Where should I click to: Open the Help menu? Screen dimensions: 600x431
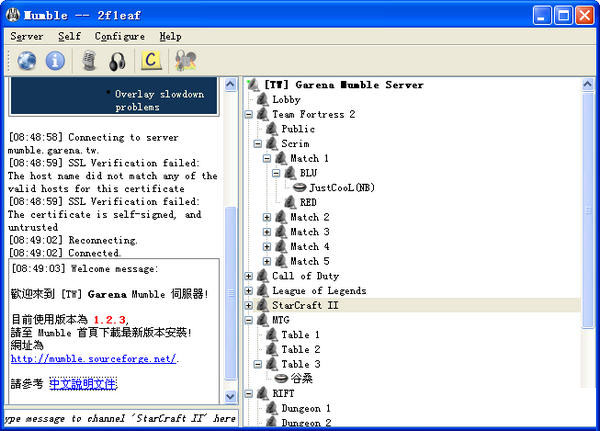170,36
